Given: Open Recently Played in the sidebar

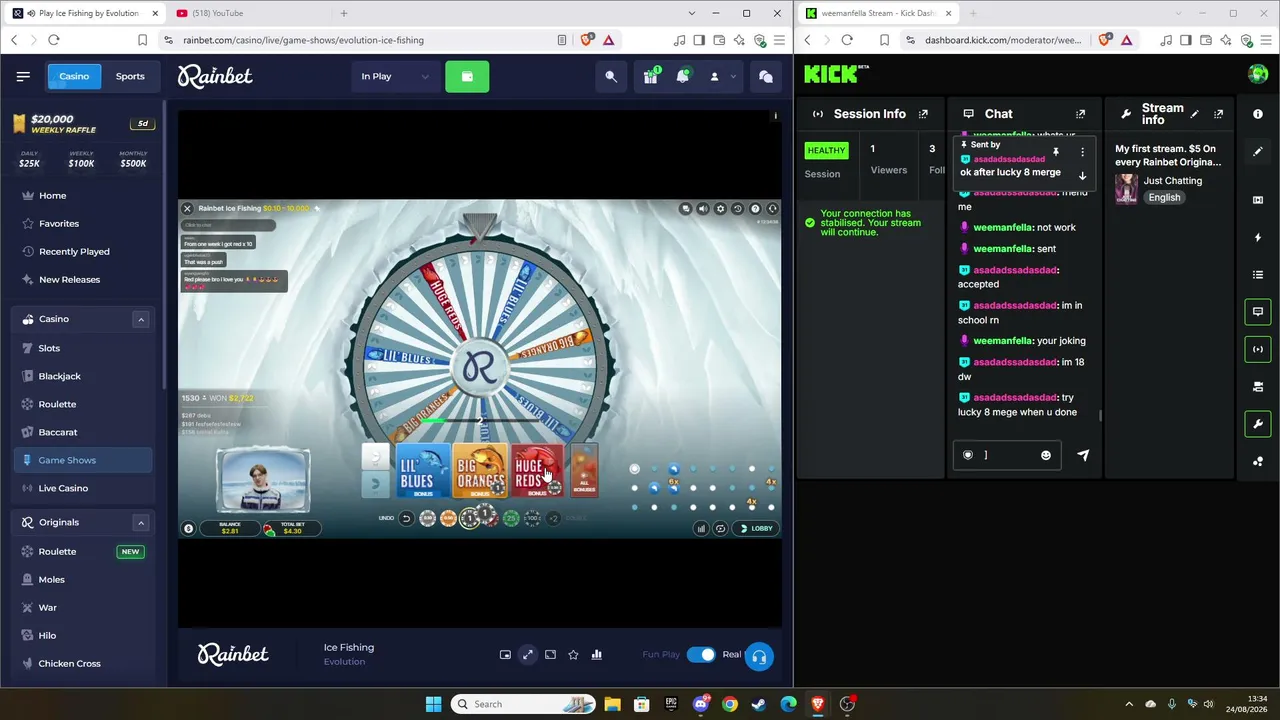Looking at the screenshot, I should point(84,252).
